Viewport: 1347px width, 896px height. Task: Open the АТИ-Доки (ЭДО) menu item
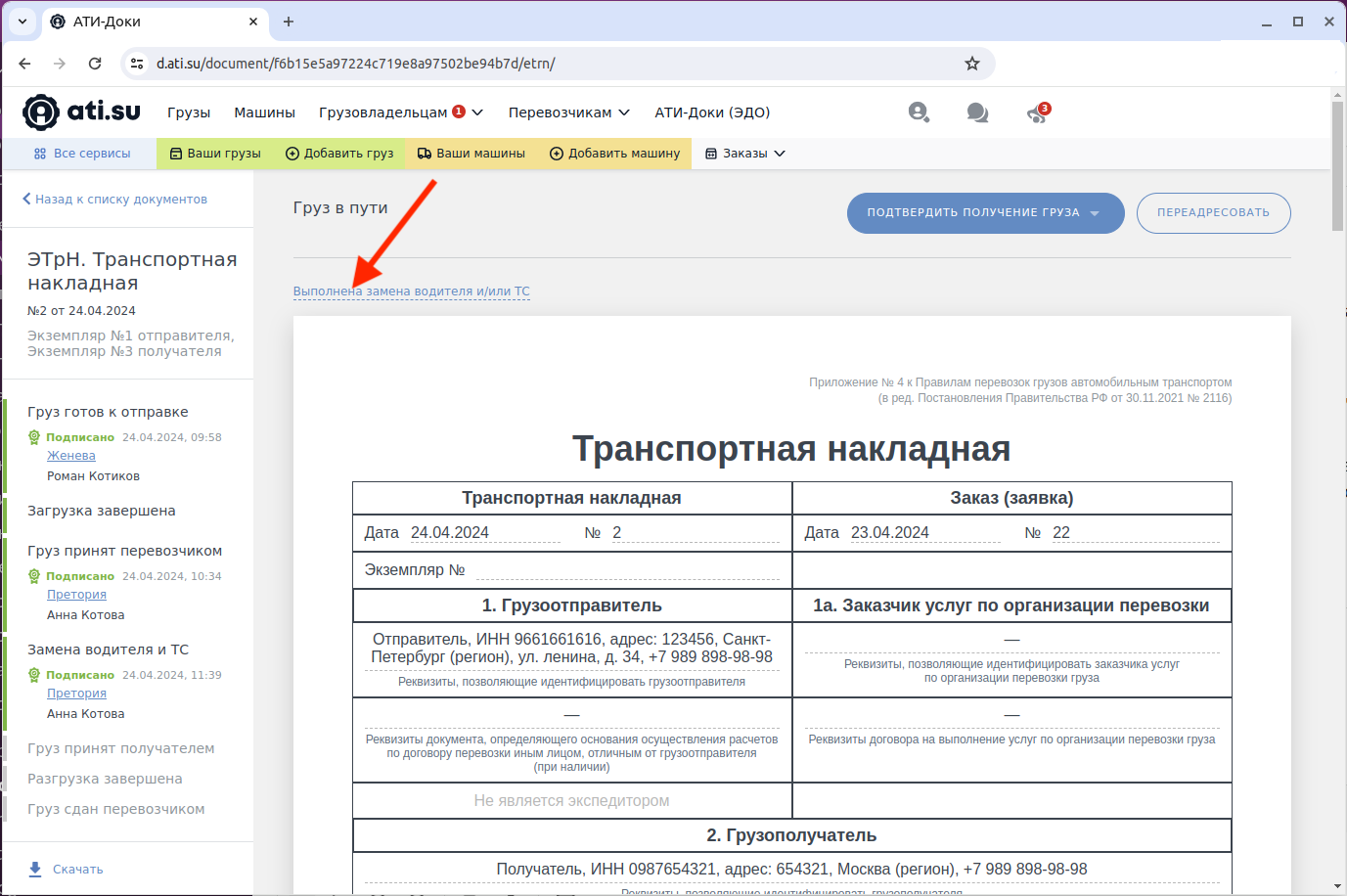point(712,112)
